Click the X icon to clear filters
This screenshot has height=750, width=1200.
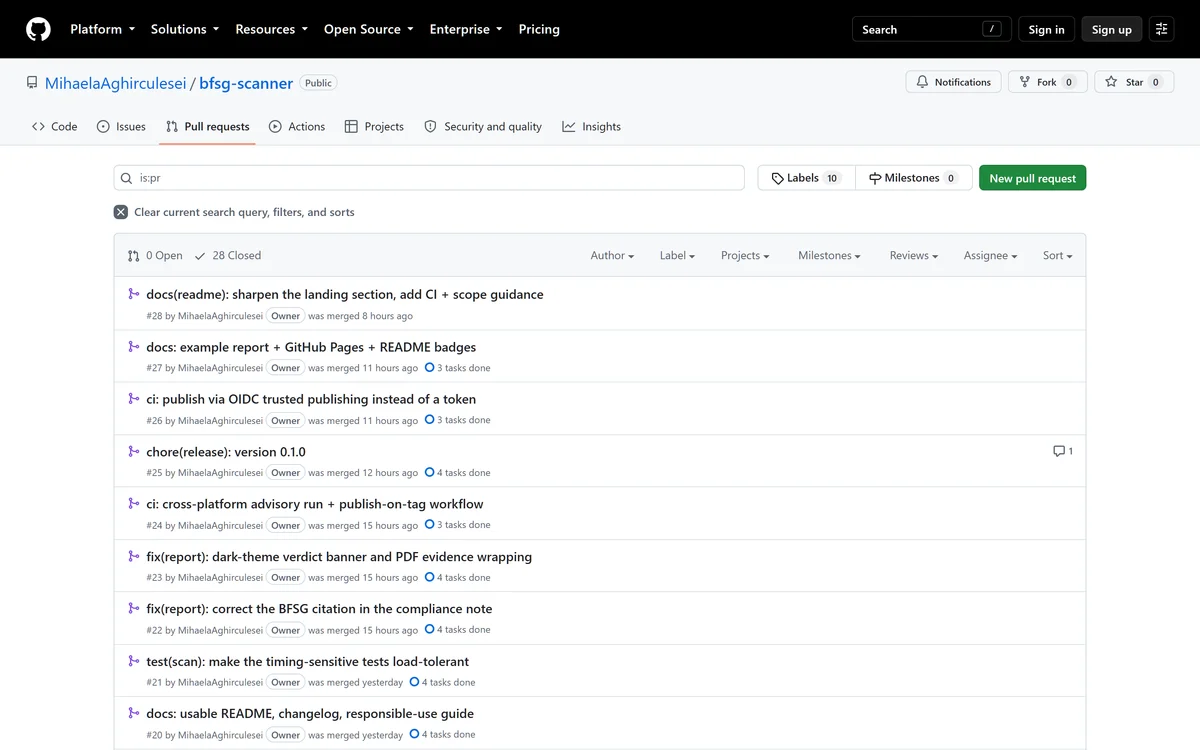tap(121, 212)
